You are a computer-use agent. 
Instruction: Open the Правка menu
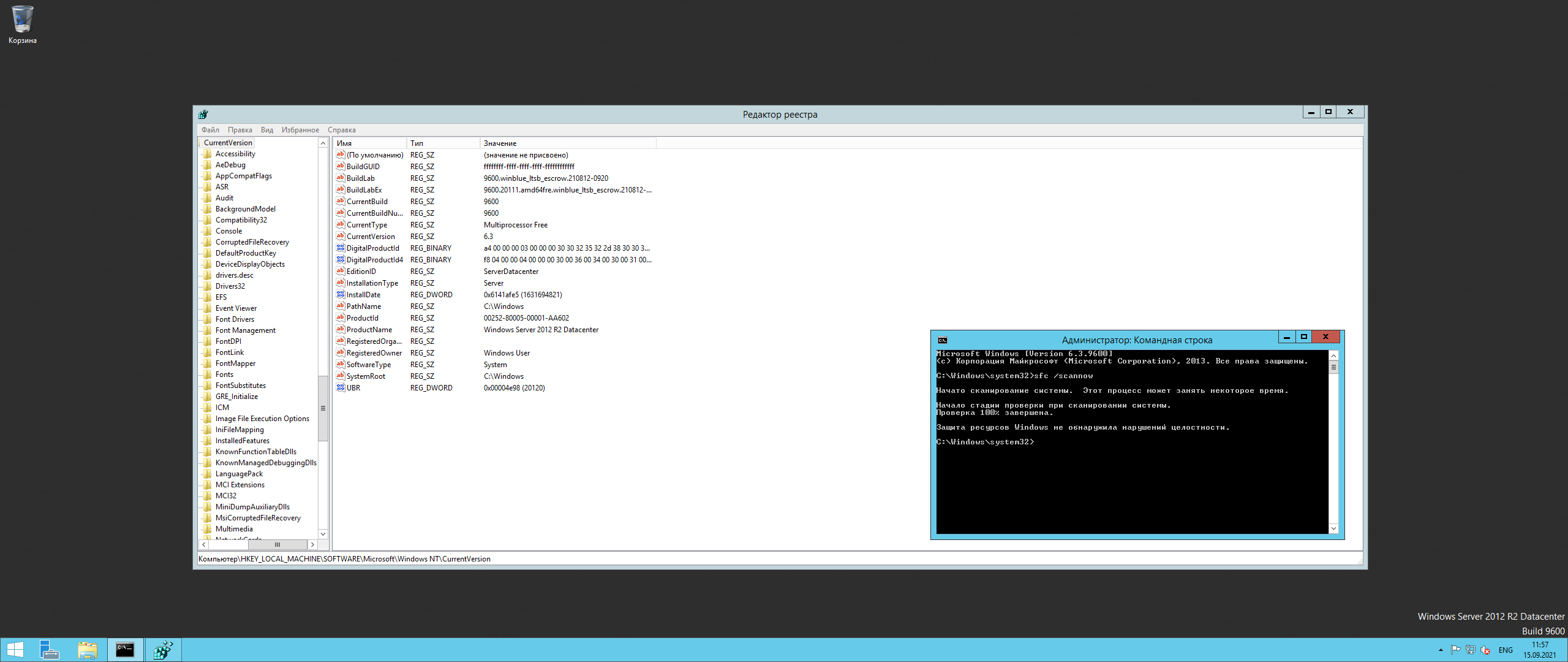239,130
